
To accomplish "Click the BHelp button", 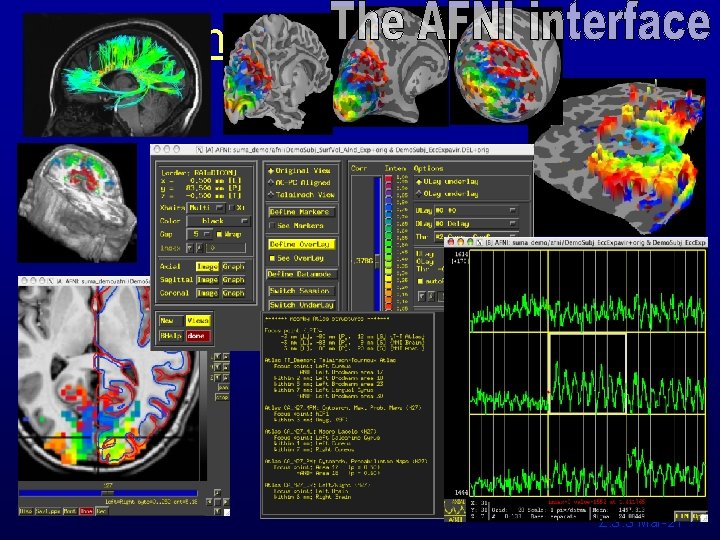I will (170, 336).
